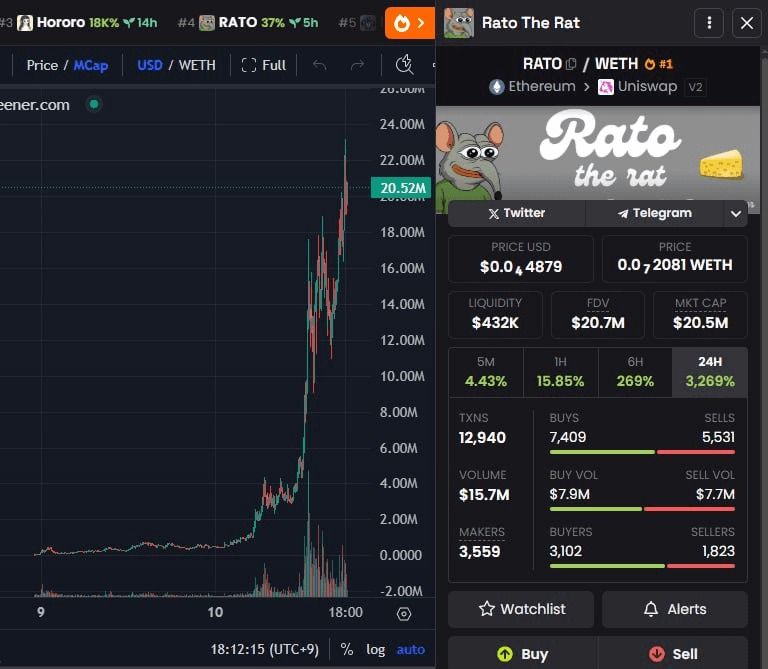Click the V2 pool version badge
Viewport: 768px width, 669px height.
(695, 87)
